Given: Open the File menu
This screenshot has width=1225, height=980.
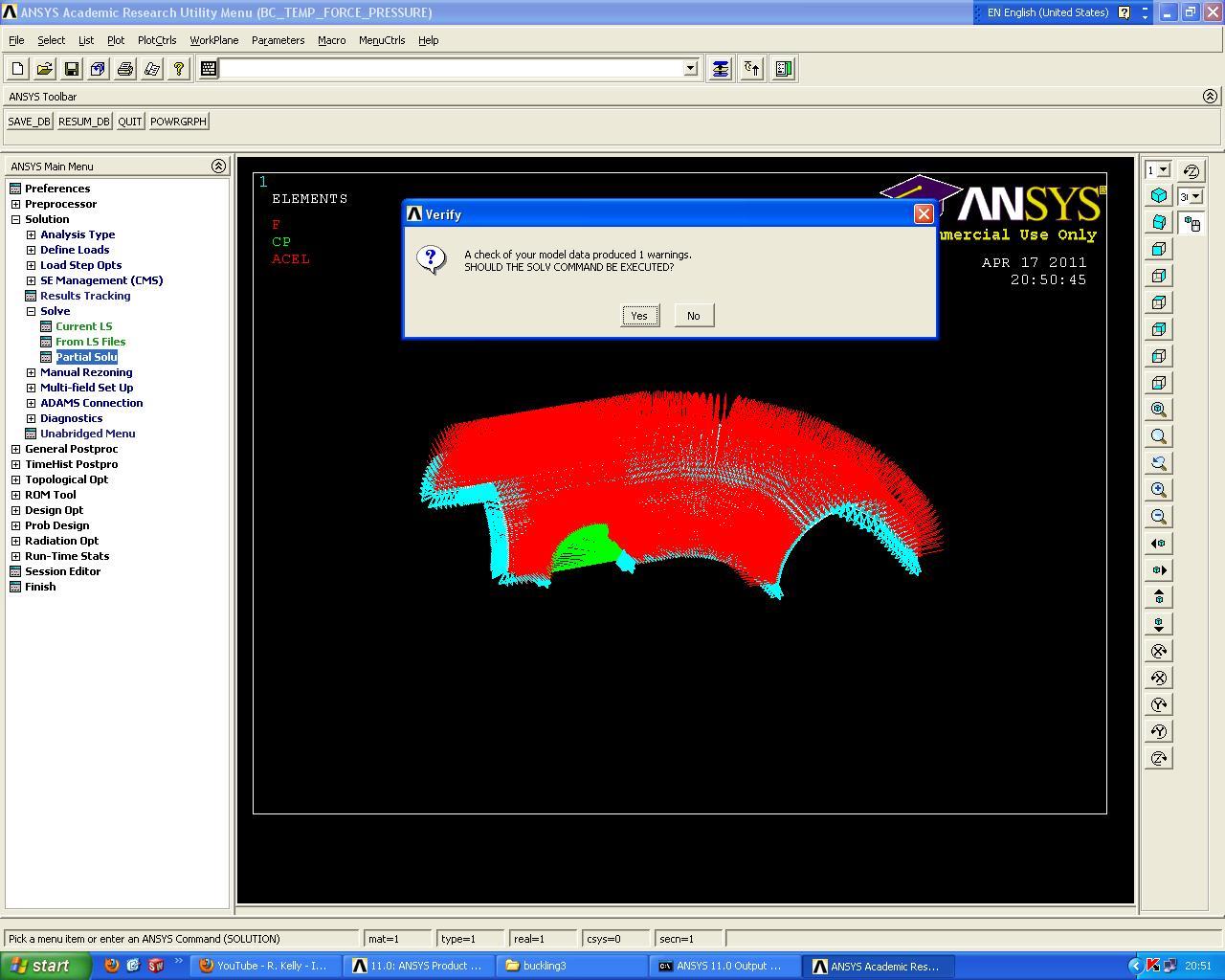Looking at the screenshot, I should (x=16, y=40).
